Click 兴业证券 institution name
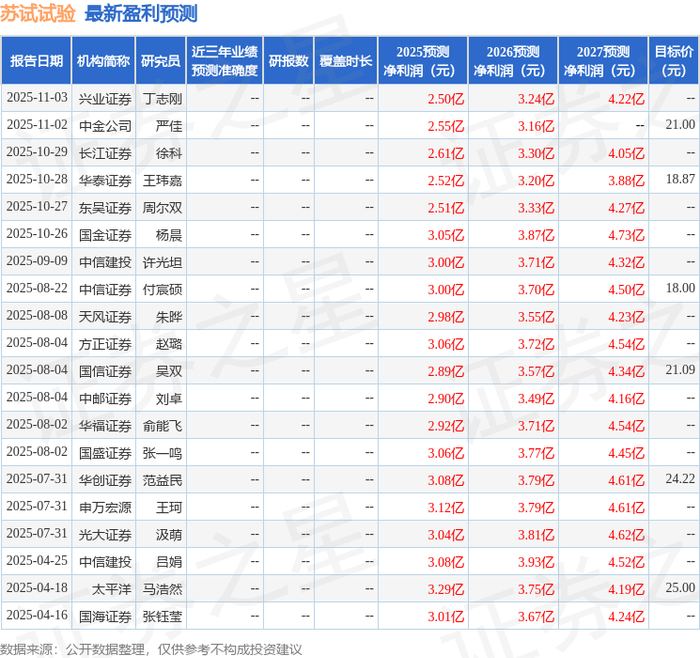Viewport: 700px width, 658px height. coord(105,99)
